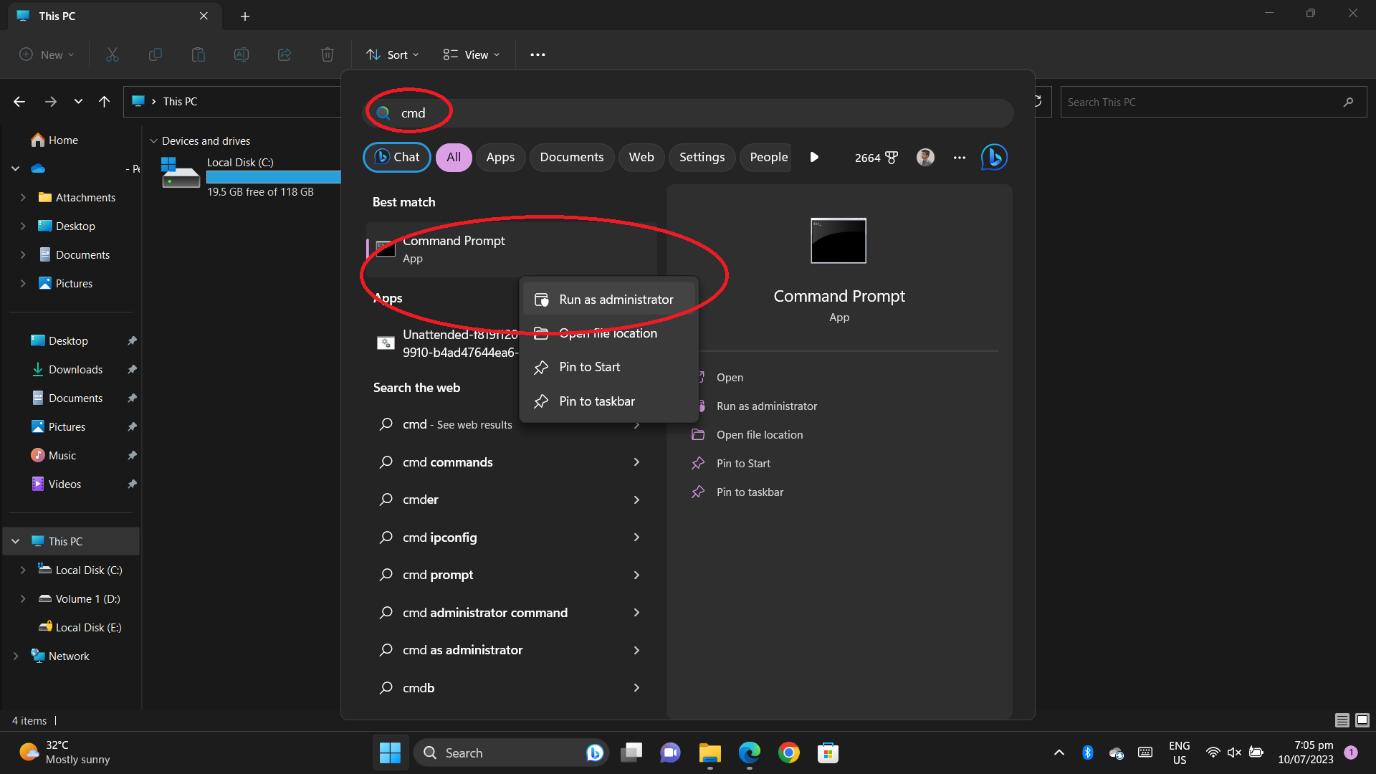1376x774 pixels.
Task: Click the Search This PC input field
Action: (1200, 102)
